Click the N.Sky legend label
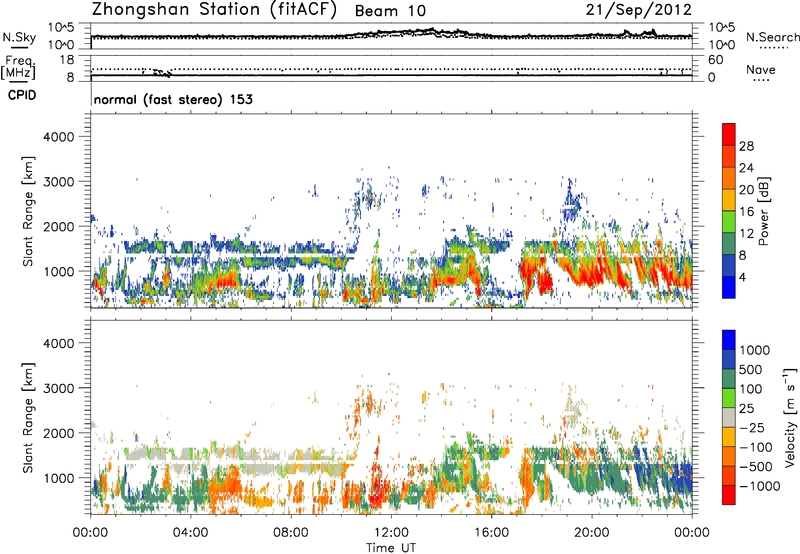 19,37
